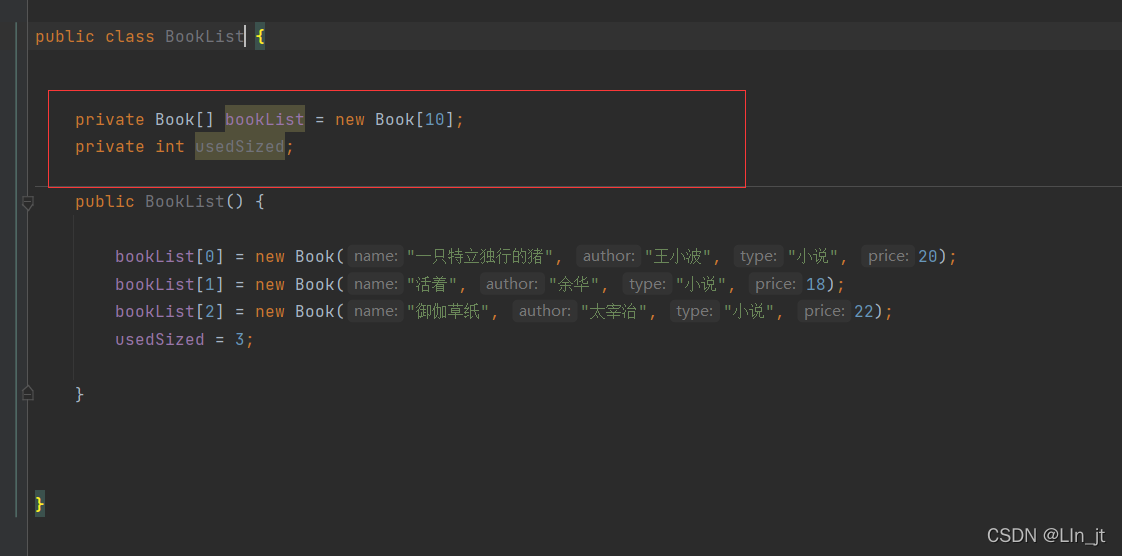
Task: Click bookList[2] assignment target
Action: click(x=170, y=311)
